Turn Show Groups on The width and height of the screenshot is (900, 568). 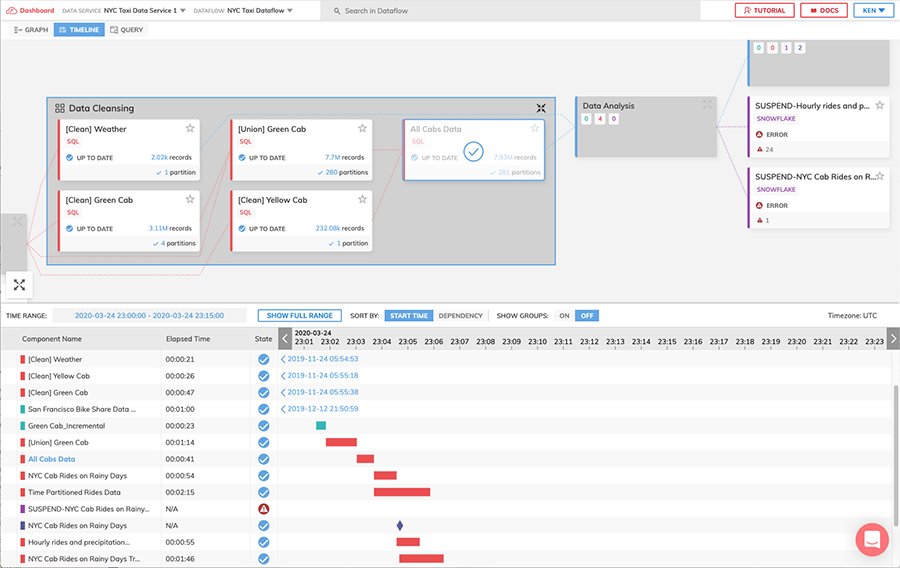[x=564, y=316]
